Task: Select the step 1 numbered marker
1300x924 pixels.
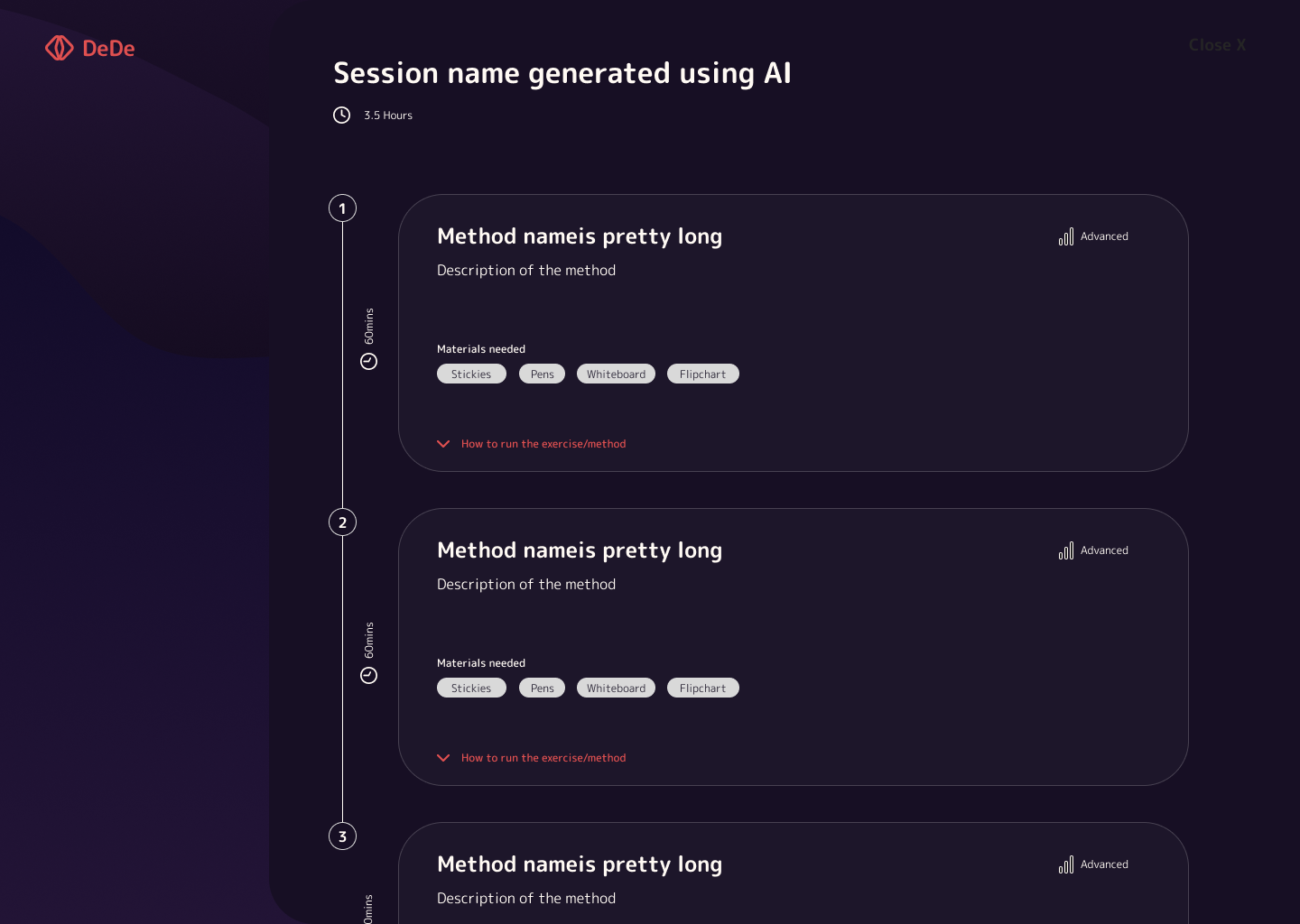Action: [342, 208]
